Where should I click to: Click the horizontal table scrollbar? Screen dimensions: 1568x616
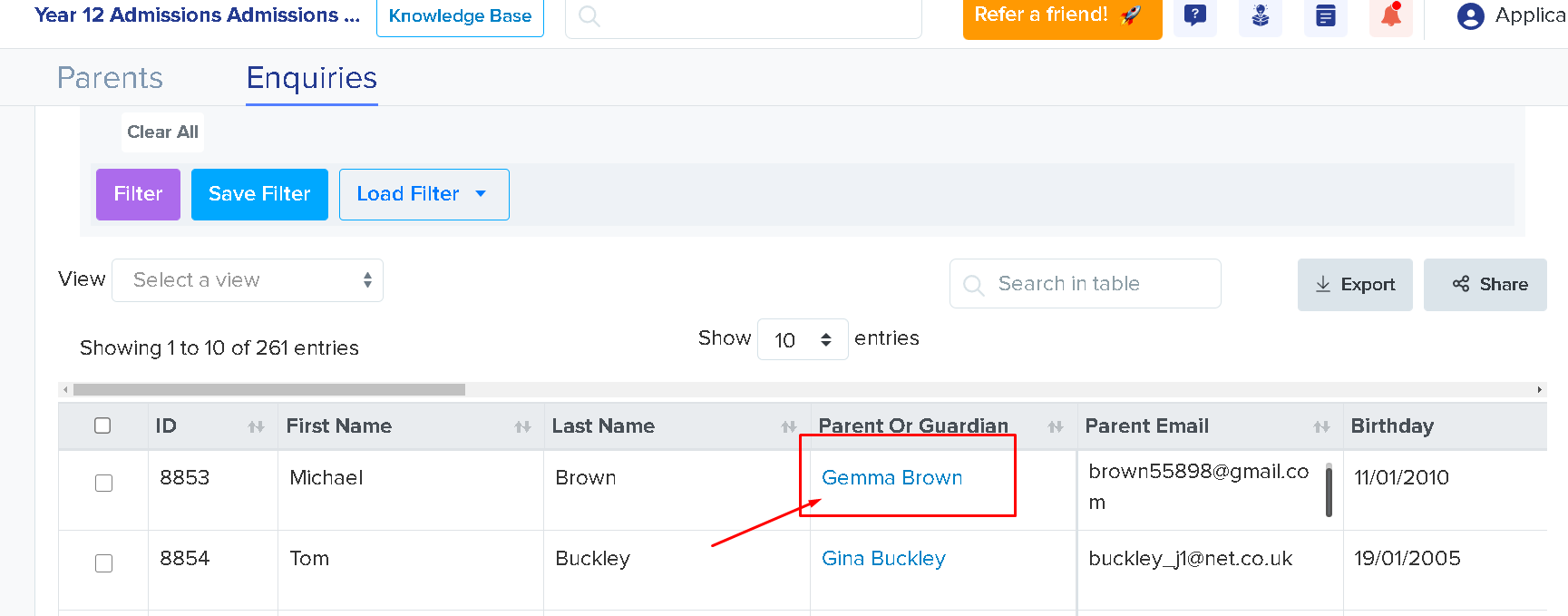pos(268,389)
